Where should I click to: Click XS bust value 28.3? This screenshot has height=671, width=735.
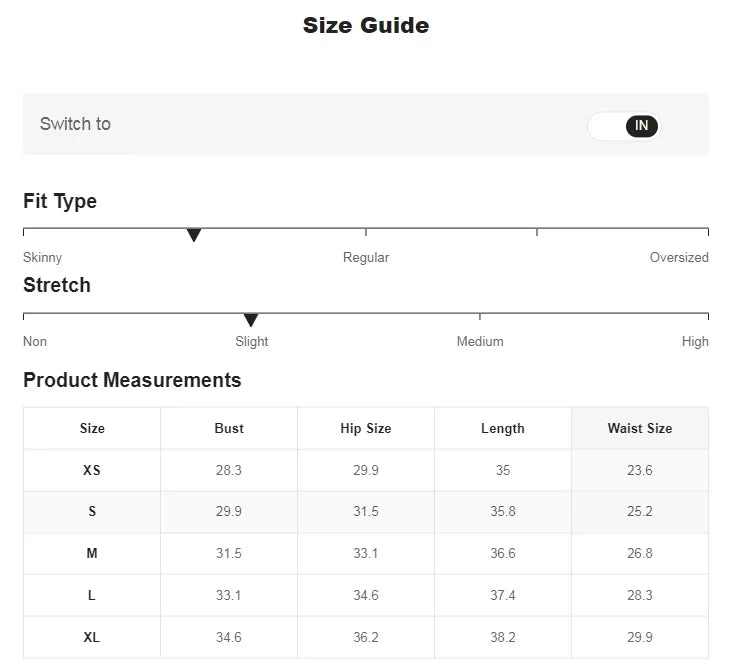(229, 470)
